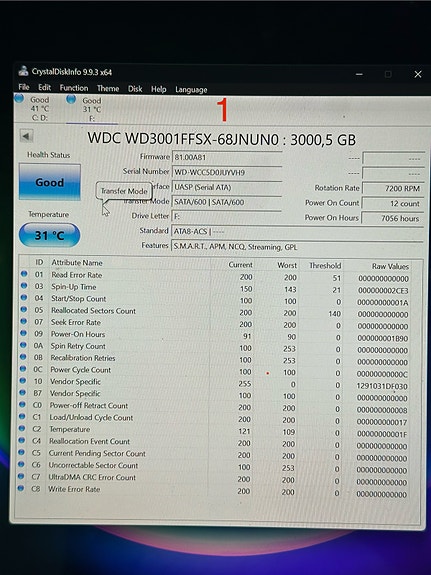Click the 31 °C temperature button

(x=49, y=235)
